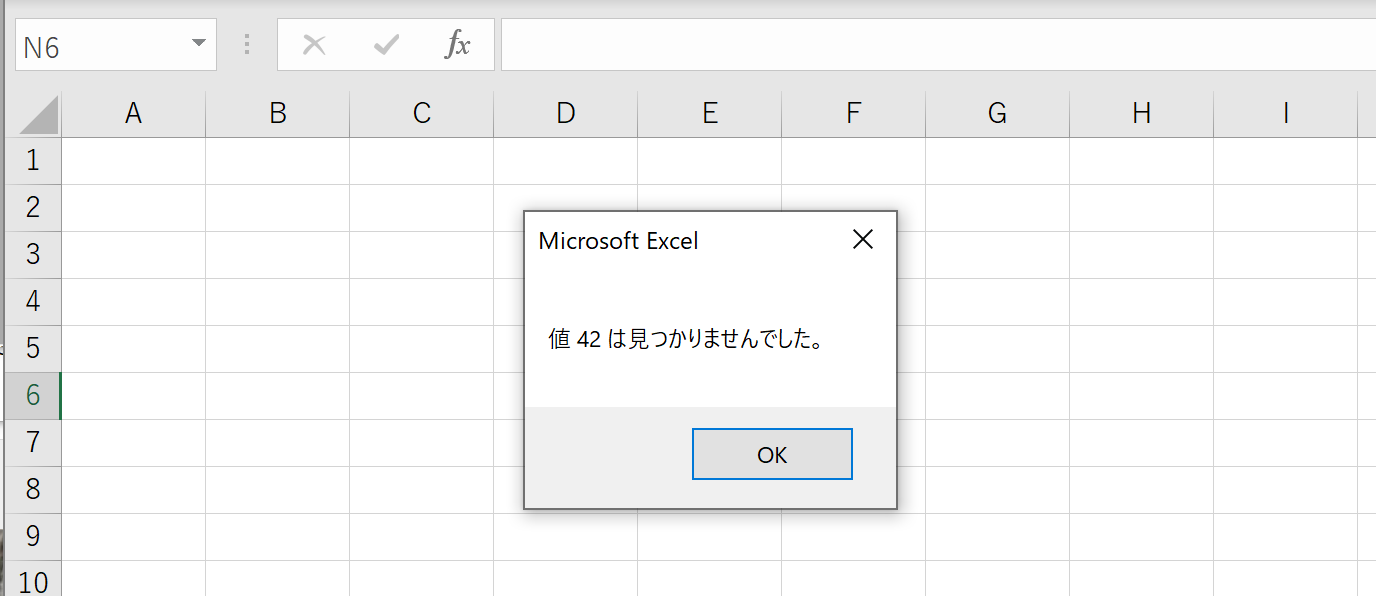Click into the formula bar input

pos(938,46)
